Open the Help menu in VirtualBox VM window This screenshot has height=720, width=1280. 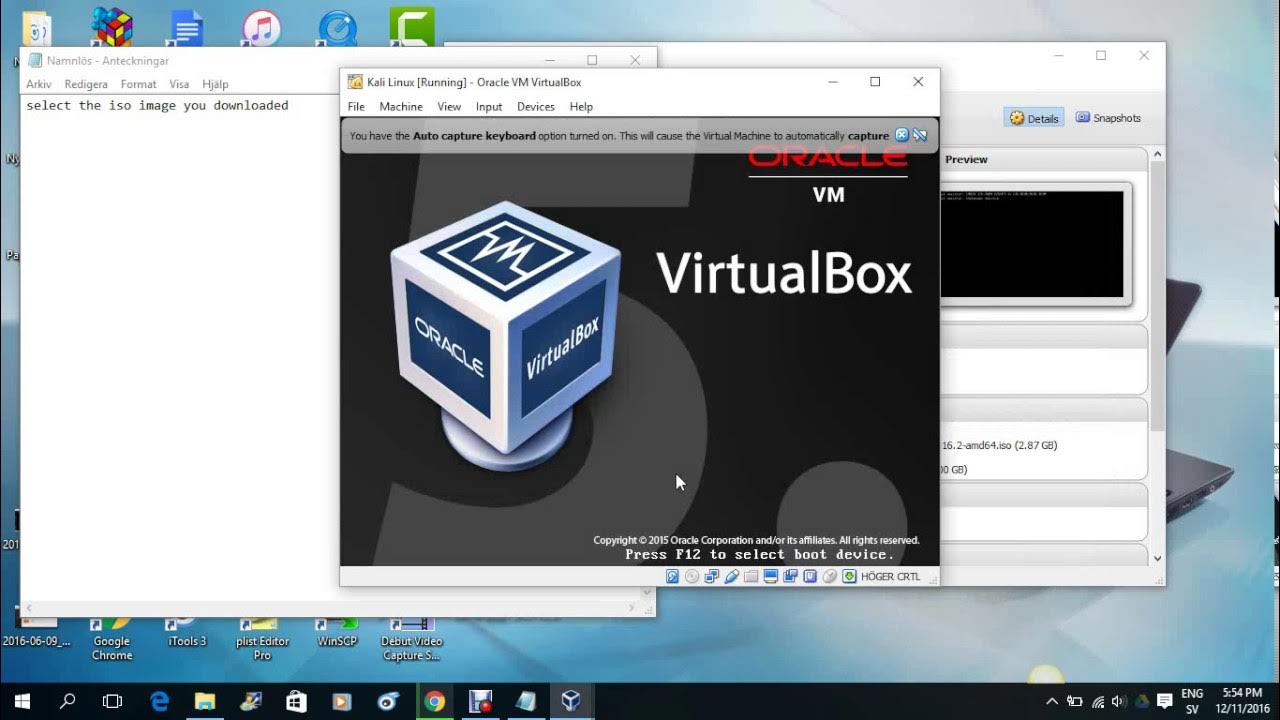pyautogui.click(x=581, y=106)
